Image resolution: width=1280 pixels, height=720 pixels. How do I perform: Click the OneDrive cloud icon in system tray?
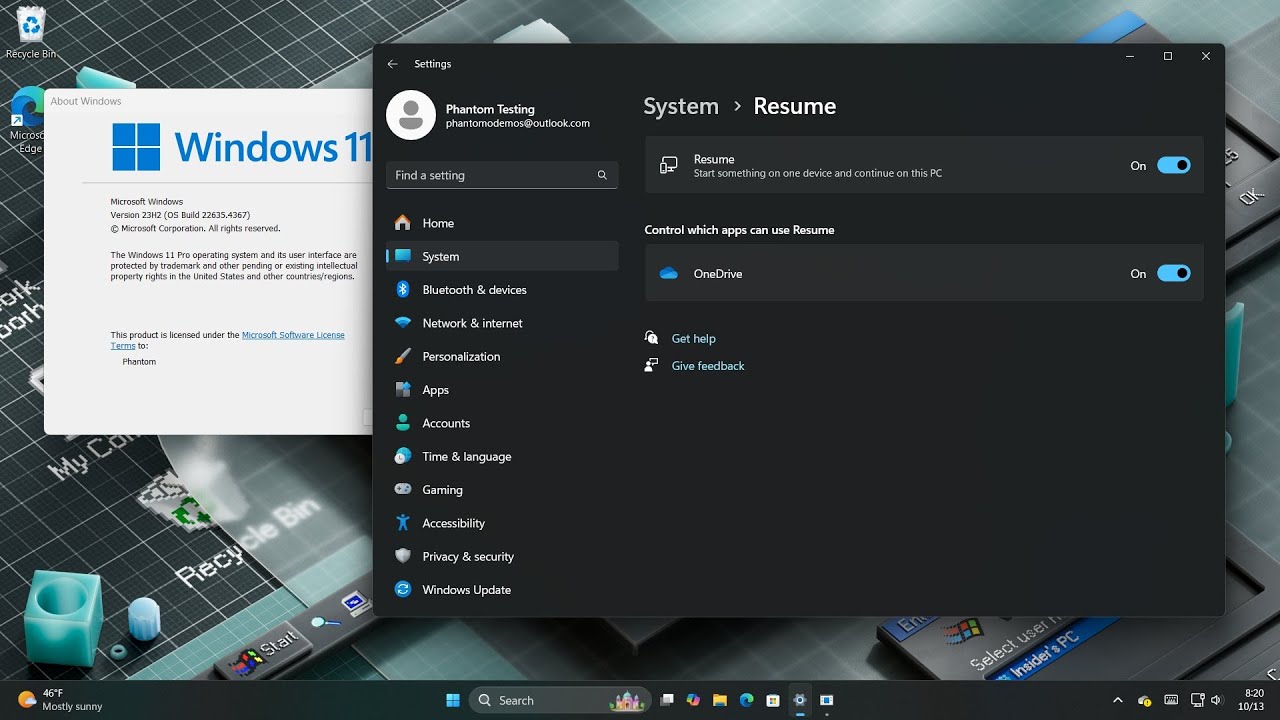pyautogui.click(x=1143, y=700)
